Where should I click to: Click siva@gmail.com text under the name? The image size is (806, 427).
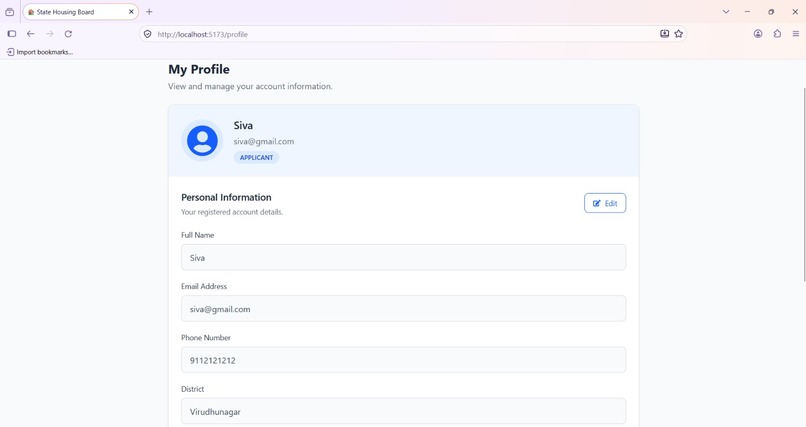coord(264,141)
